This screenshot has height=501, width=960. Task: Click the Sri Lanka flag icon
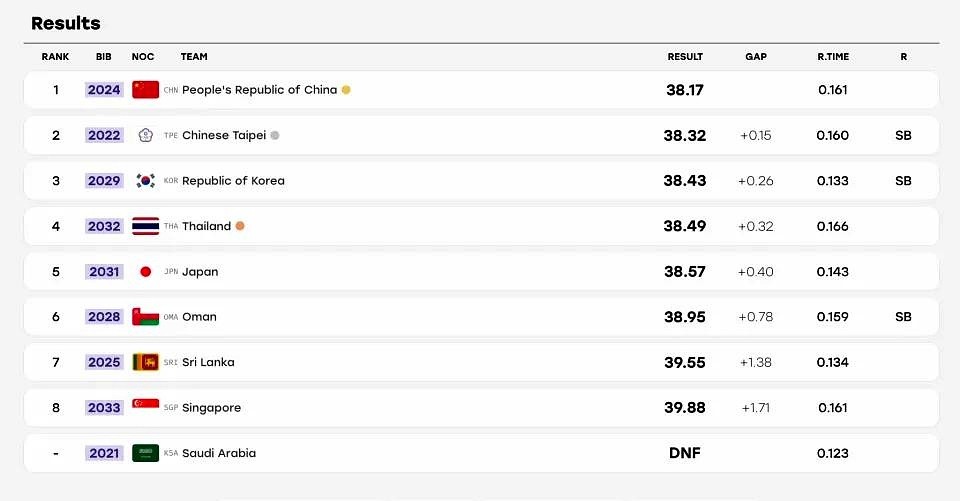point(146,362)
